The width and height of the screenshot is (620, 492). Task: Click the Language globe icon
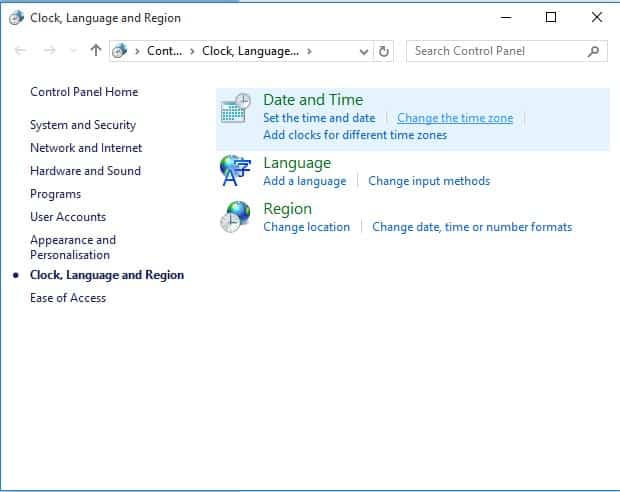[x=235, y=170]
